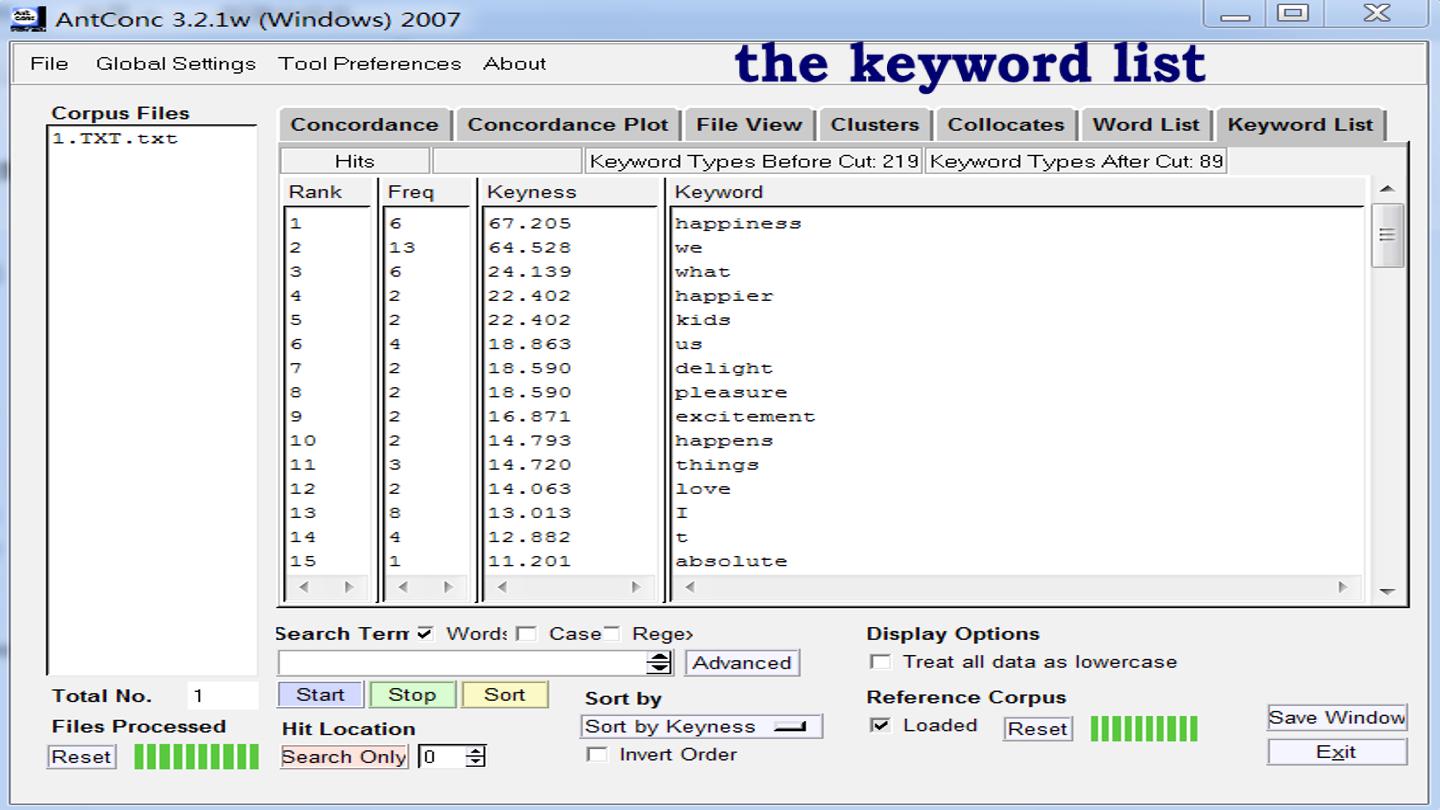Open the File menu
The width and height of the screenshot is (1440, 810).
pyautogui.click(x=49, y=64)
